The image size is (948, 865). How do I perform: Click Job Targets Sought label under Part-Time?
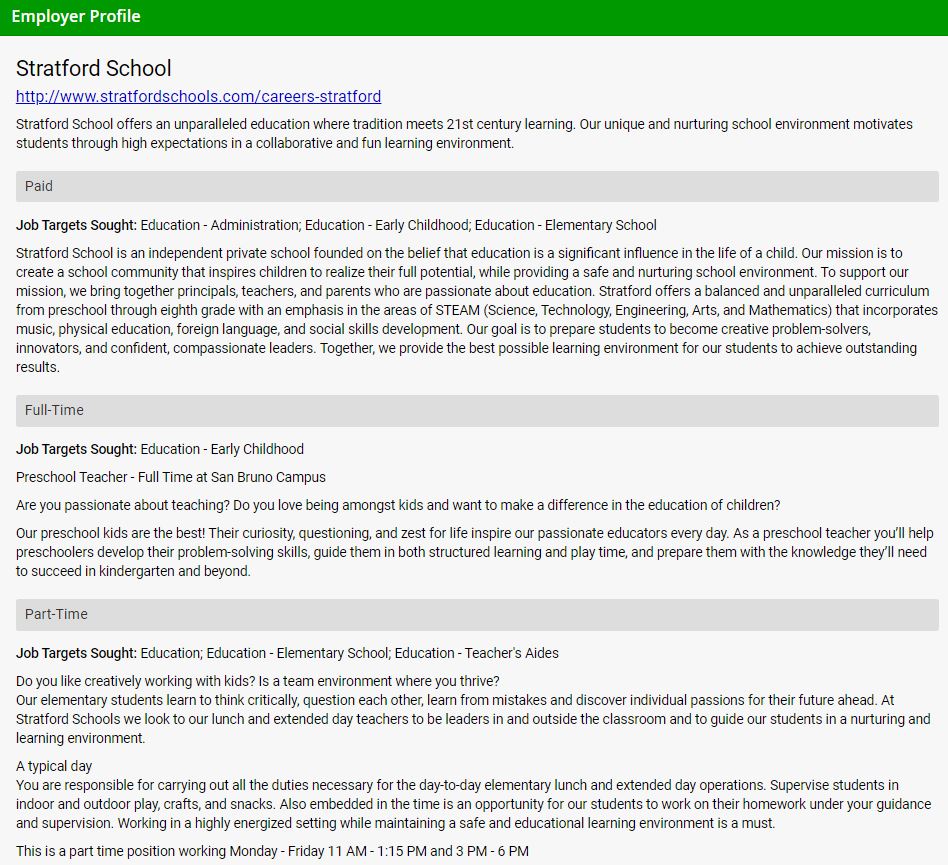[x=76, y=653]
